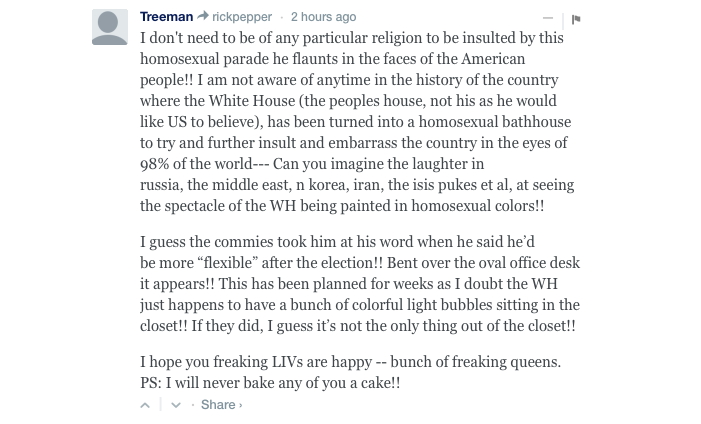
Task: Click the line starting "I don't need"
Action: (x=351, y=38)
